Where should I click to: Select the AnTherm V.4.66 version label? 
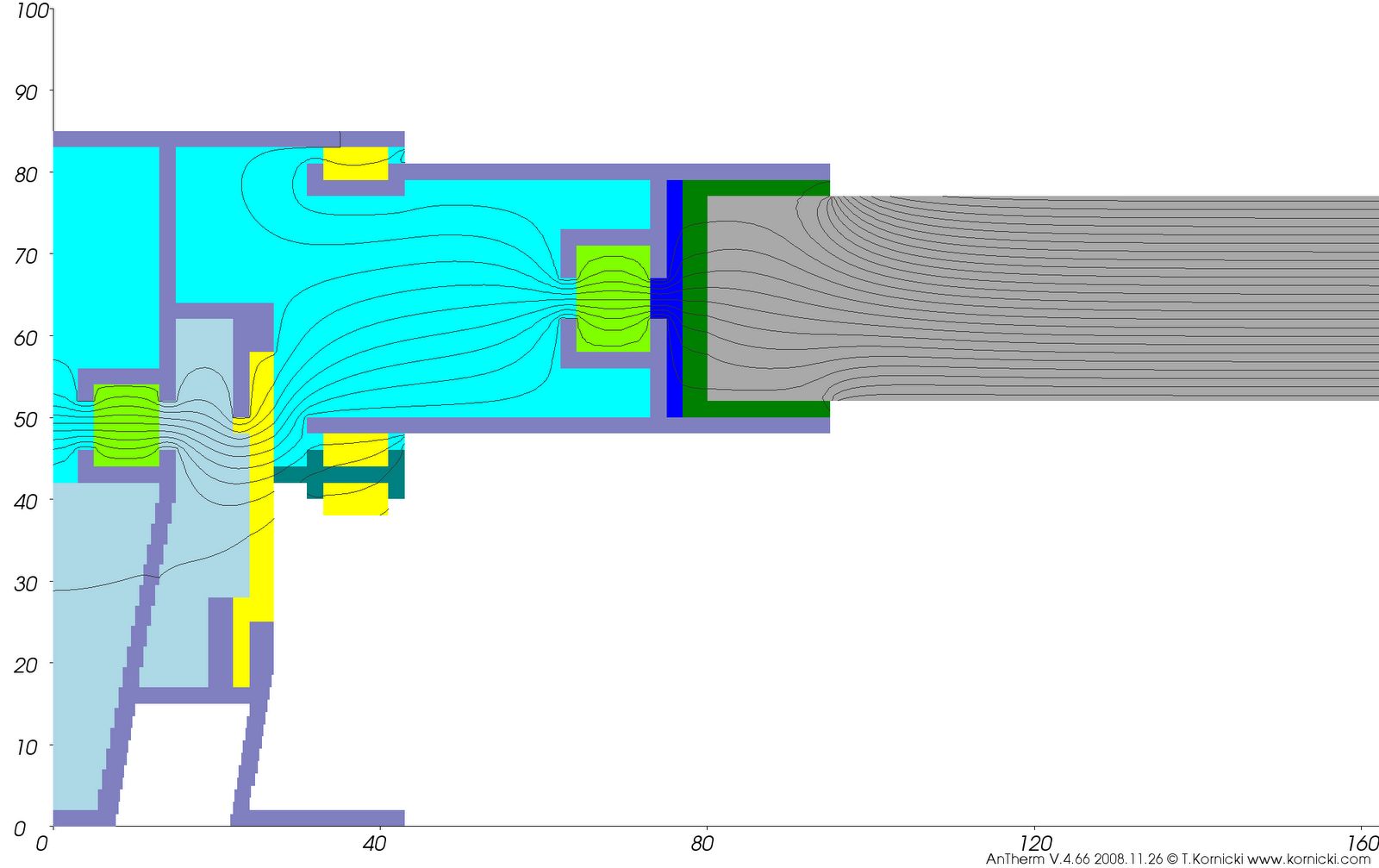click(x=1039, y=859)
